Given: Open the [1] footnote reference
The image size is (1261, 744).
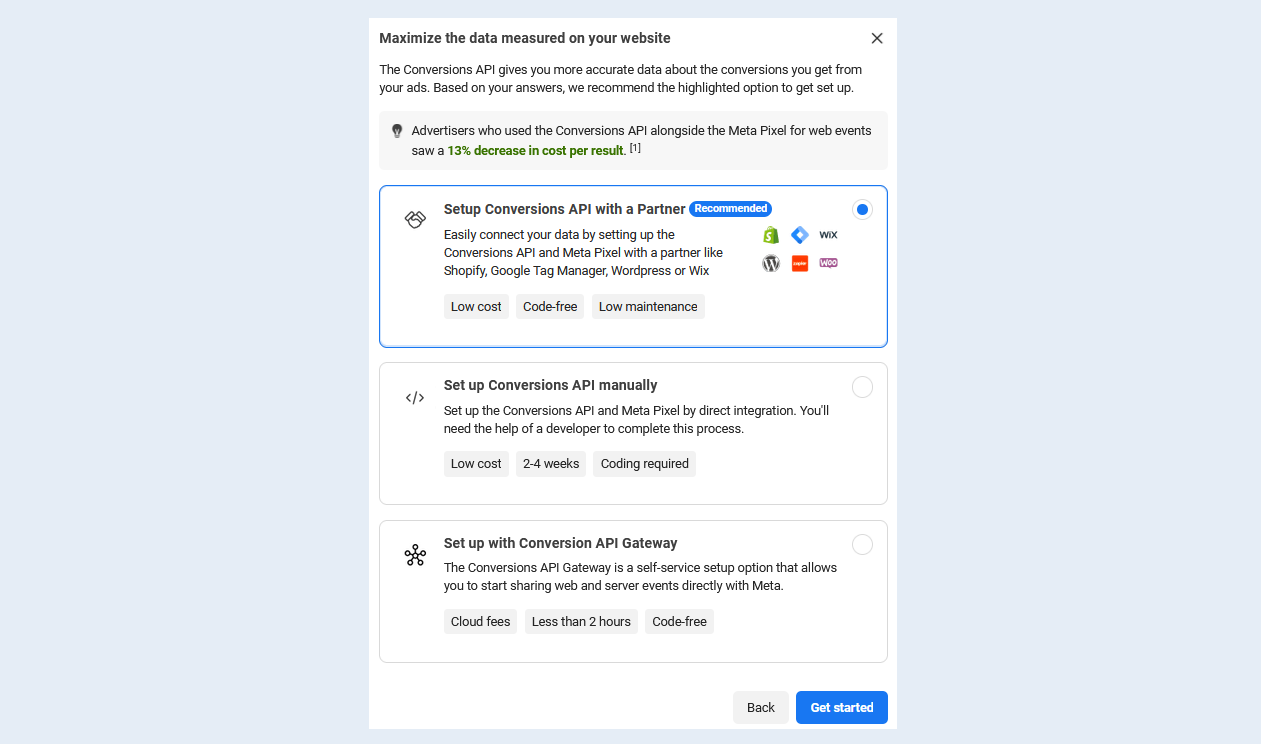Looking at the screenshot, I should point(635,148).
